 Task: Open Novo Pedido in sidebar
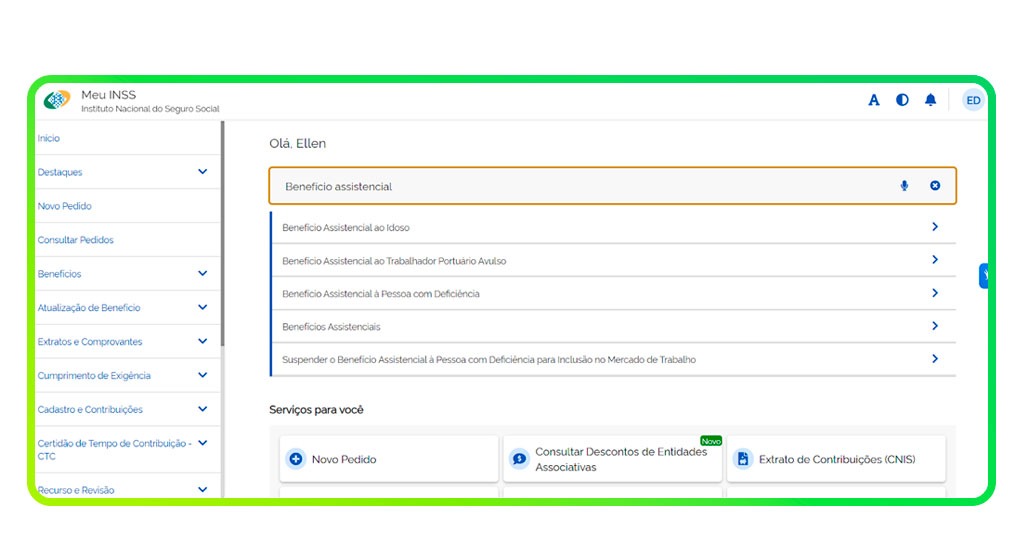pyautogui.click(x=64, y=206)
